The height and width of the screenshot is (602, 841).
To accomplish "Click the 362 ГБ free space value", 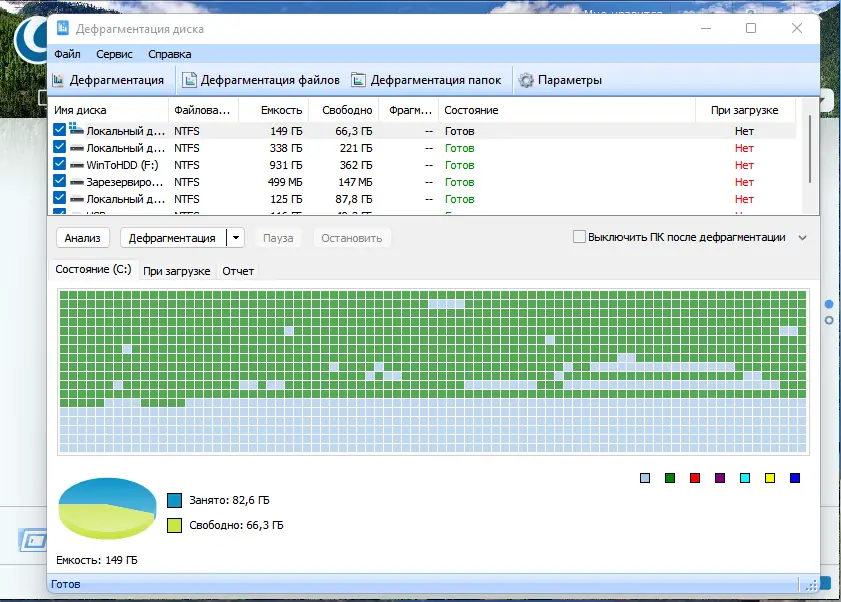I will (x=356, y=165).
